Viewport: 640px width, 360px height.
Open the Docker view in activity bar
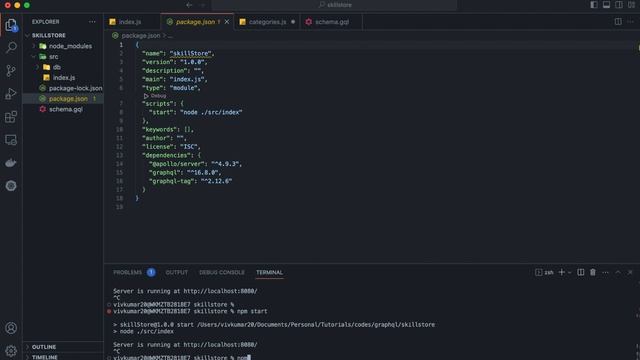(11, 163)
